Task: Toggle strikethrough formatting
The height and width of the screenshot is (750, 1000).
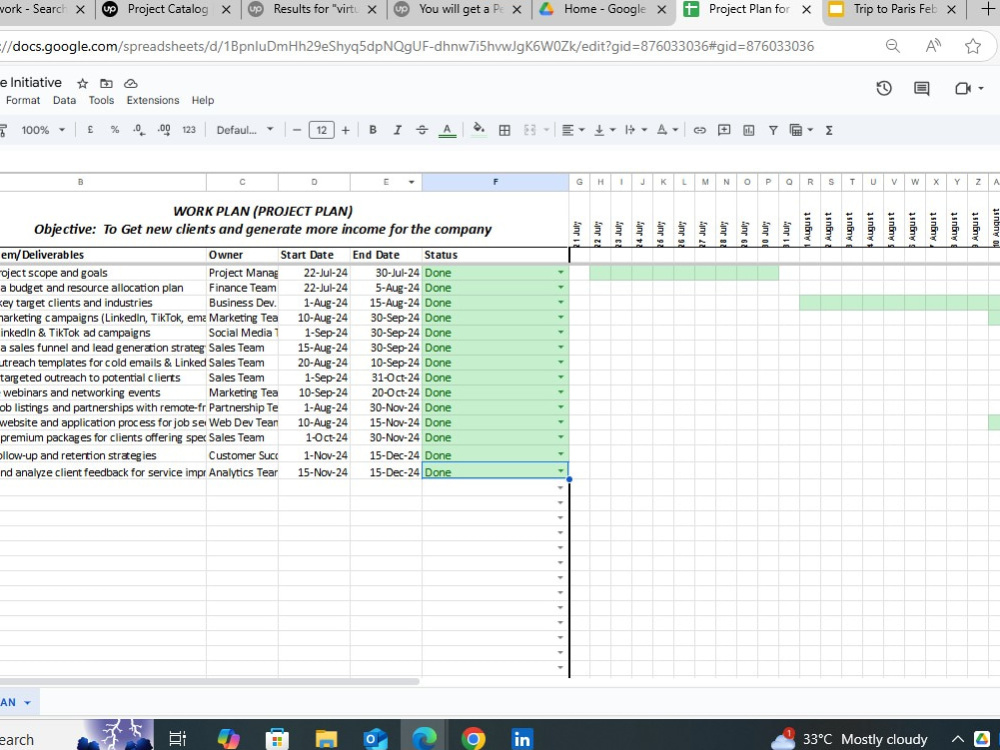Action: (x=422, y=130)
